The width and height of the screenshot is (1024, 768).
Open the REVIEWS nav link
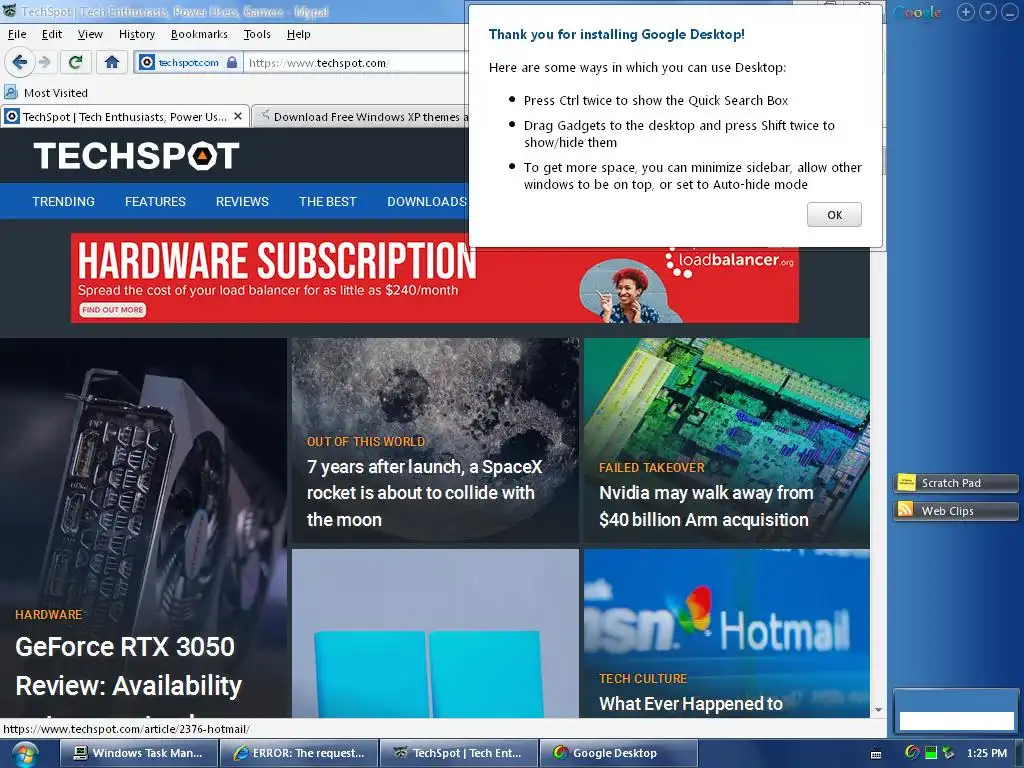tap(242, 201)
